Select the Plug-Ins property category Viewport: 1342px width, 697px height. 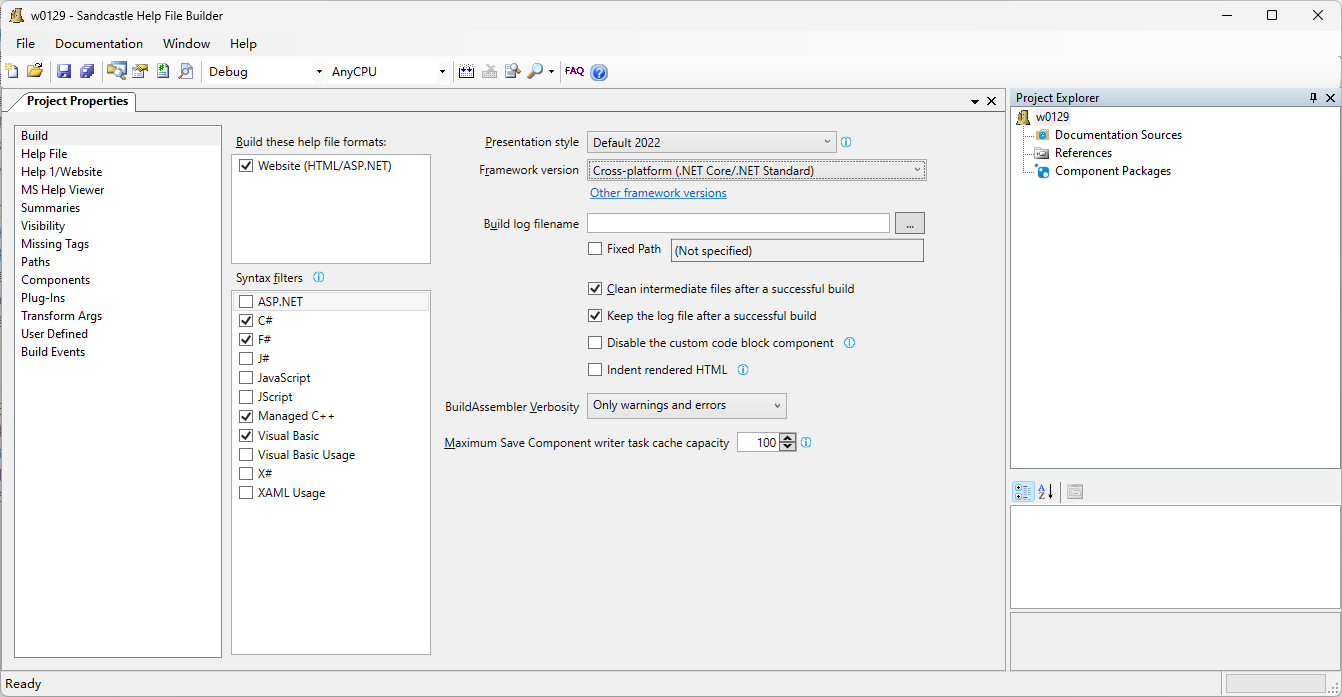[x=43, y=298]
